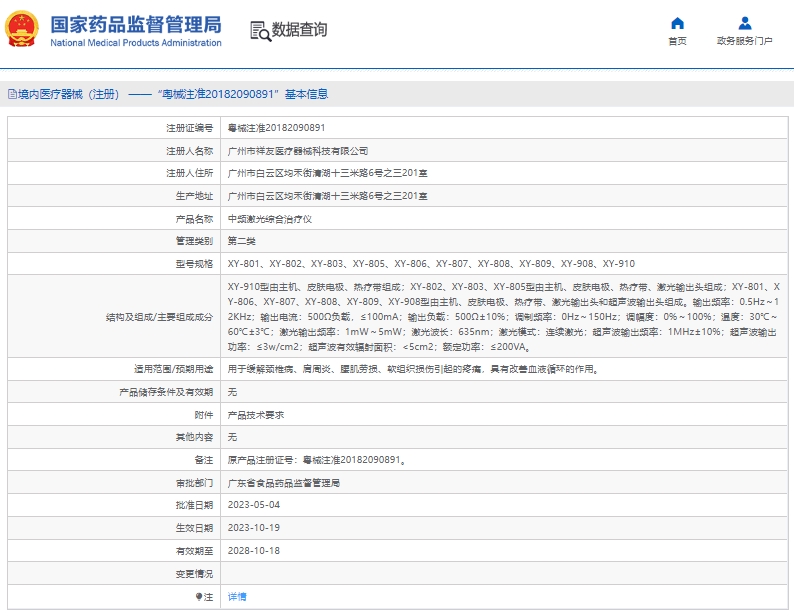Click National Medical Products Administration text
The image size is (794, 616).
(x=136, y=43)
